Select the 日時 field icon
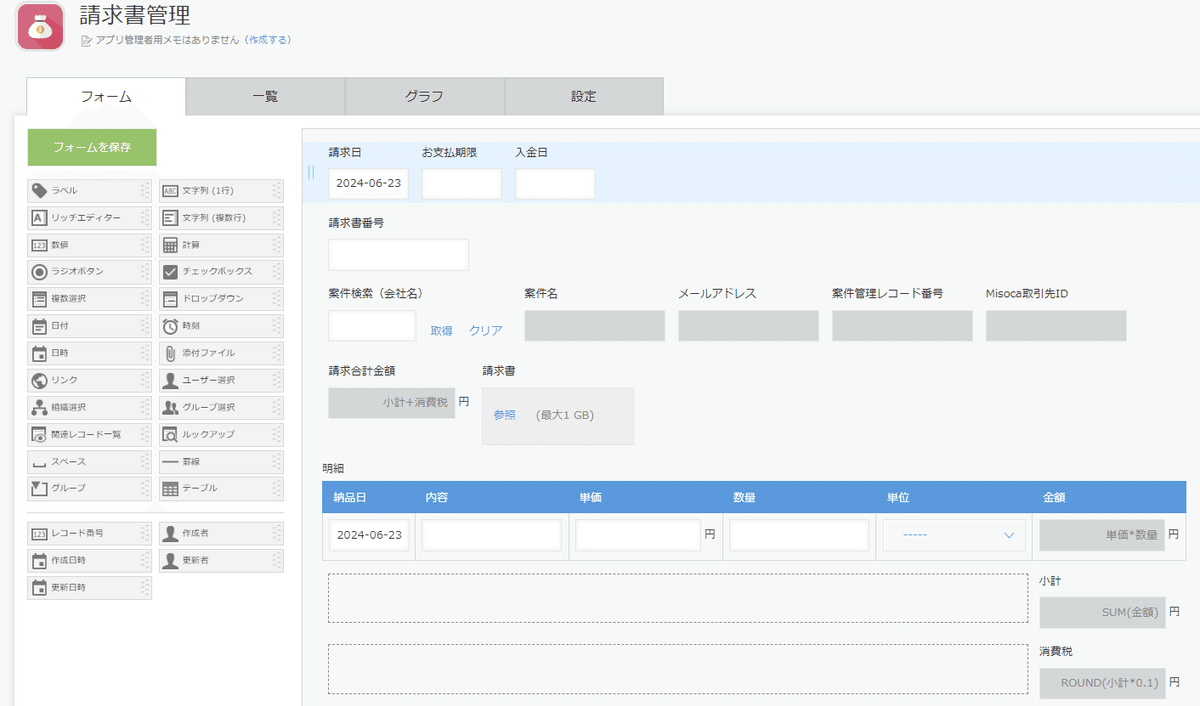Viewport: 1200px width, 706px height. point(39,353)
